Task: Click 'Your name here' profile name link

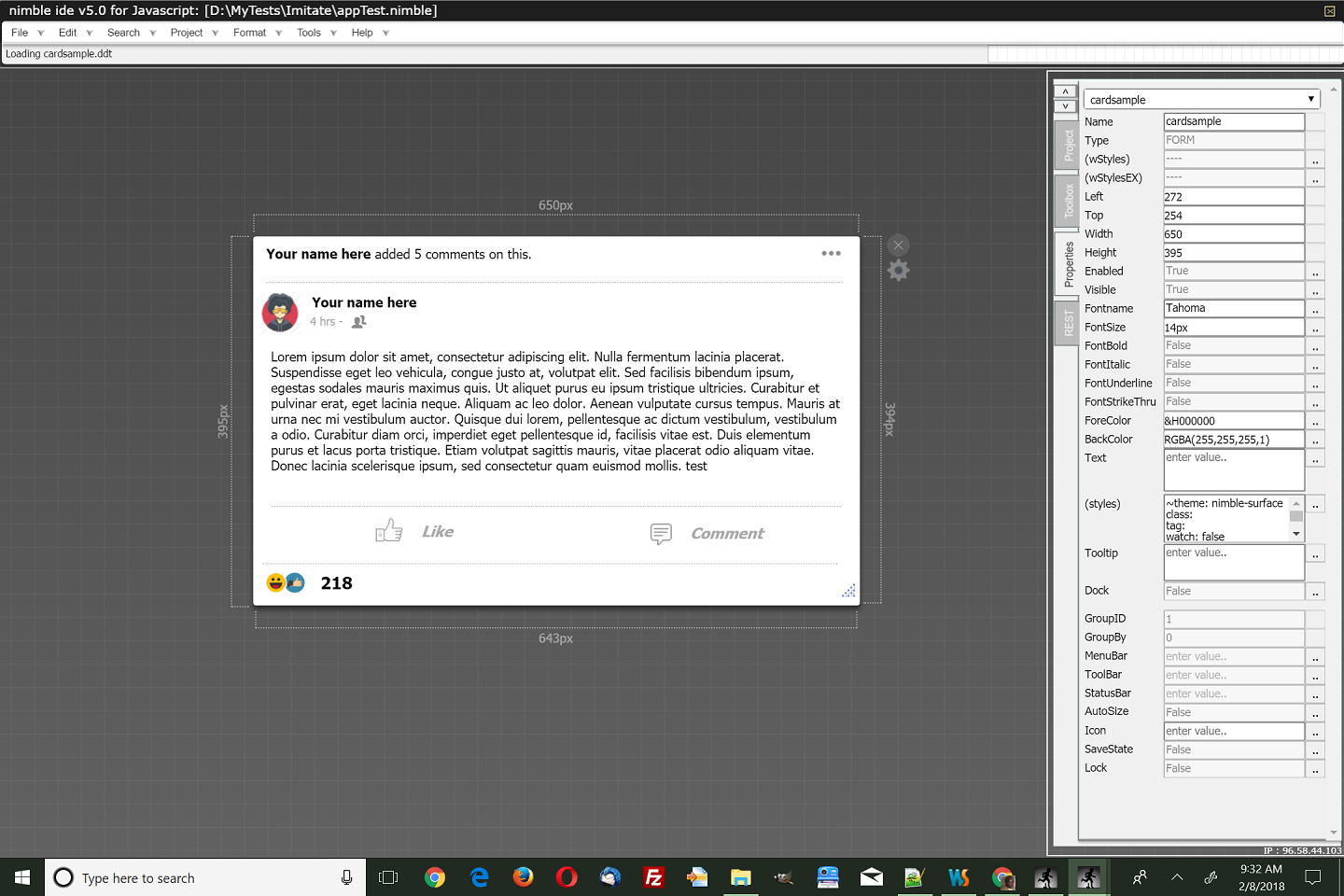Action: (x=364, y=302)
